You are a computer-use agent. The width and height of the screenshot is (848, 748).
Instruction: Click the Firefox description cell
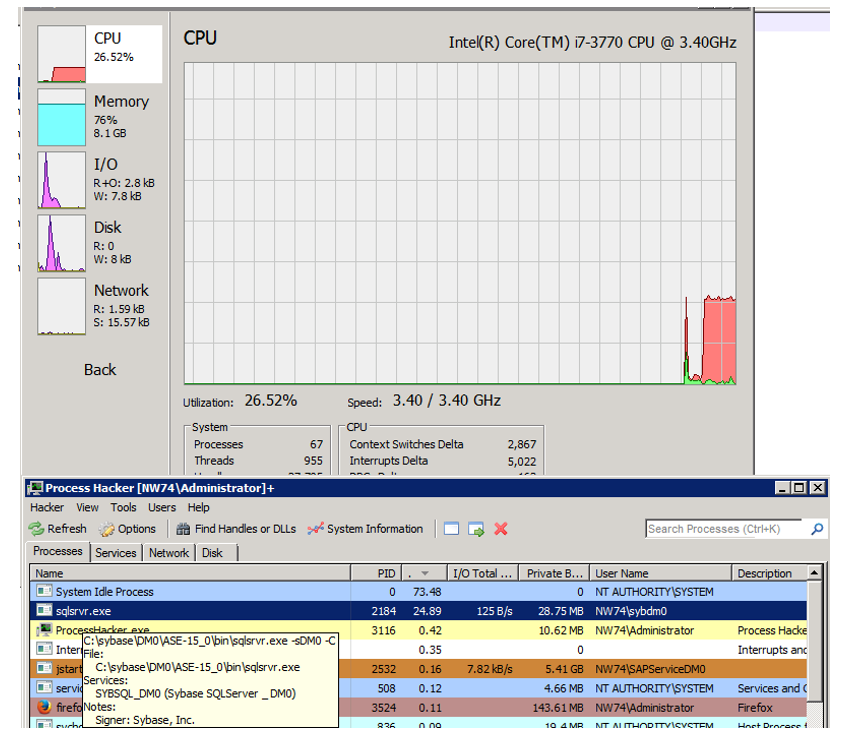click(x=755, y=708)
